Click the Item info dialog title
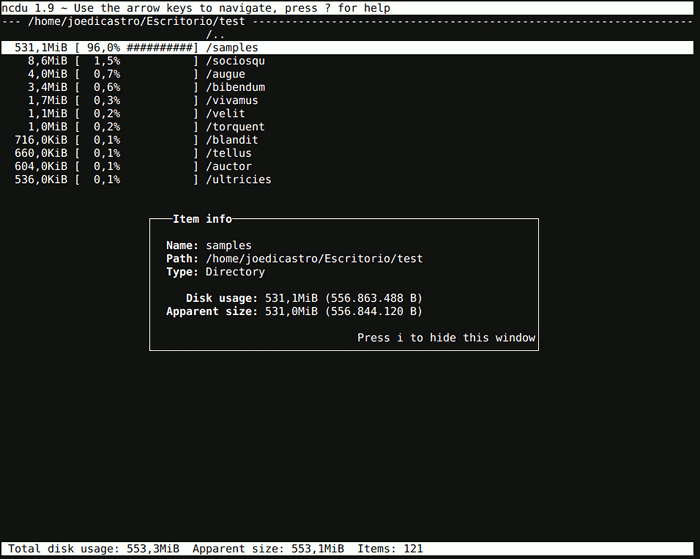The width and height of the screenshot is (700, 559). (x=202, y=219)
